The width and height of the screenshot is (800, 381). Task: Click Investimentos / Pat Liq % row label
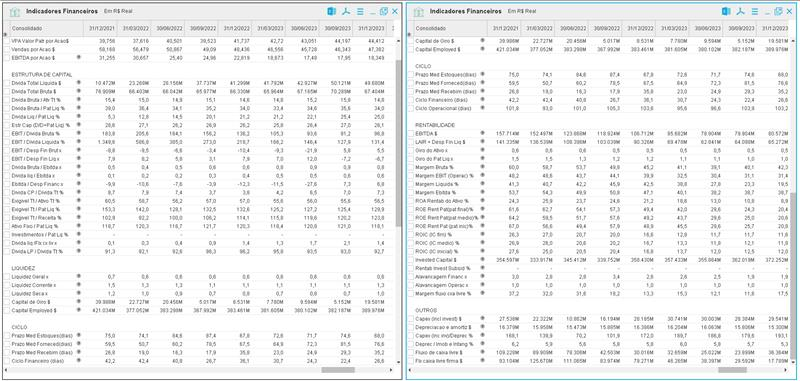[40, 235]
